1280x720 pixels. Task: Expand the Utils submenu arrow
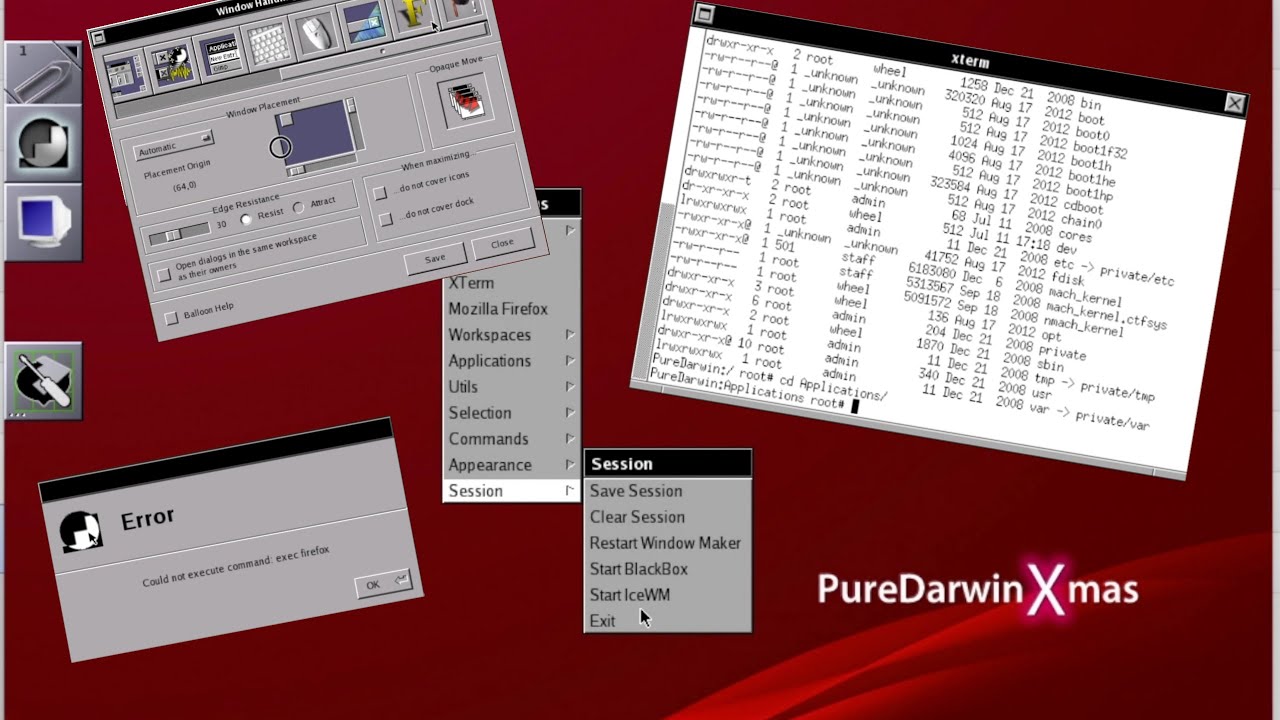[570, 387]
